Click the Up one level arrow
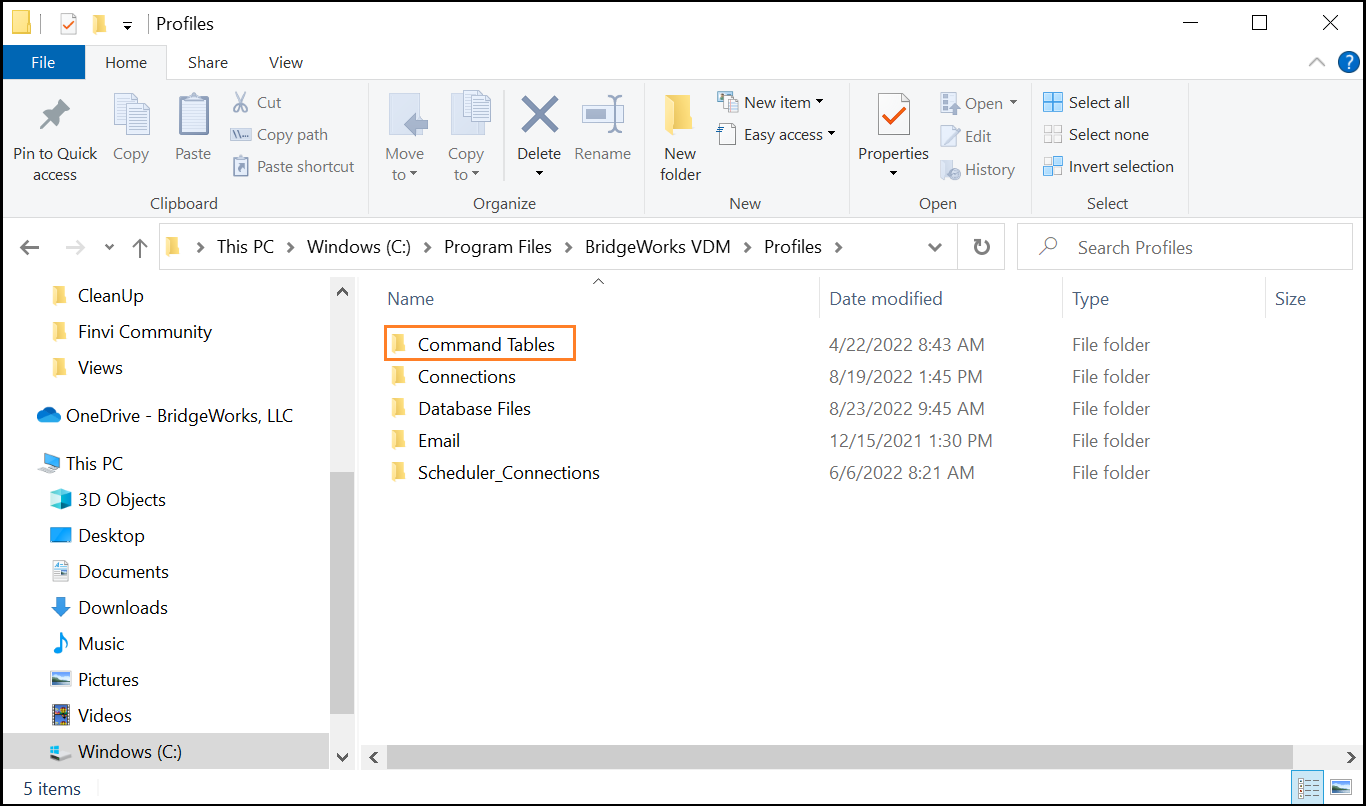The height and width of the screenshot is (806, 1366). 140,247
